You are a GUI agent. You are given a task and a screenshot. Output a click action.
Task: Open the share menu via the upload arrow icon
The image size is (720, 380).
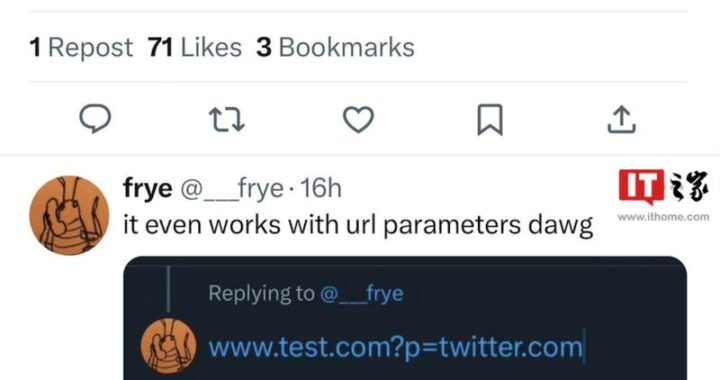point(622,119)
